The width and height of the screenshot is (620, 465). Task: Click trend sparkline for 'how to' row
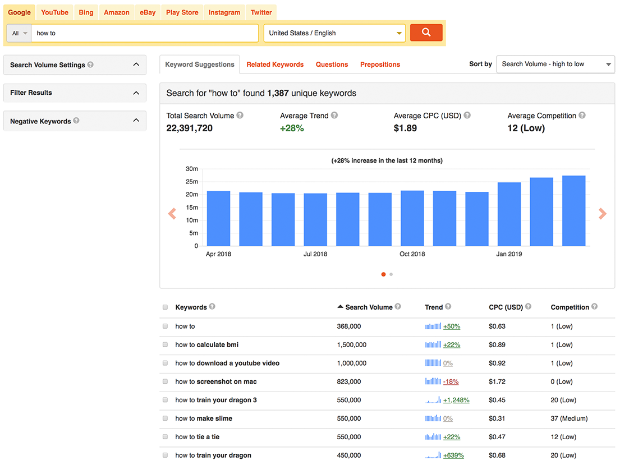click(433, 326)
